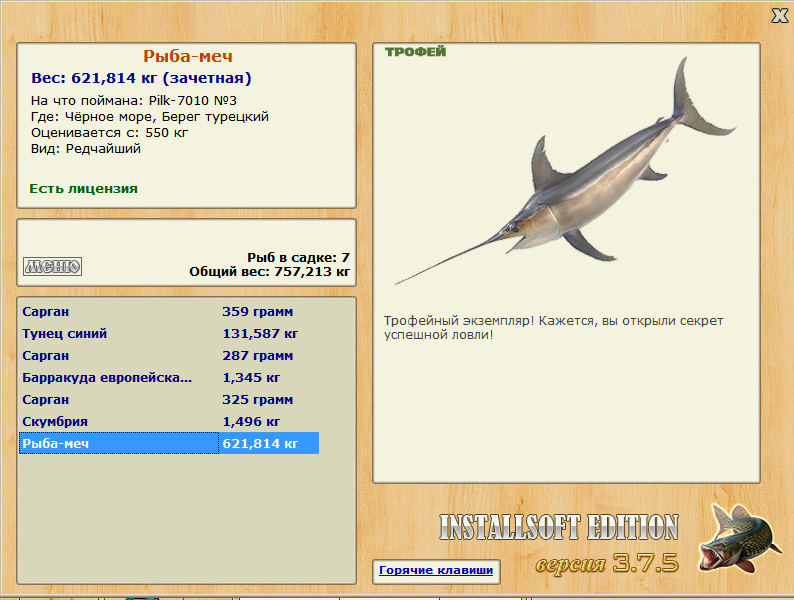Select the Сарган 325 грамм row
Image resolution: width=794 pixels, height=600 pixels.
coord(170,399)
